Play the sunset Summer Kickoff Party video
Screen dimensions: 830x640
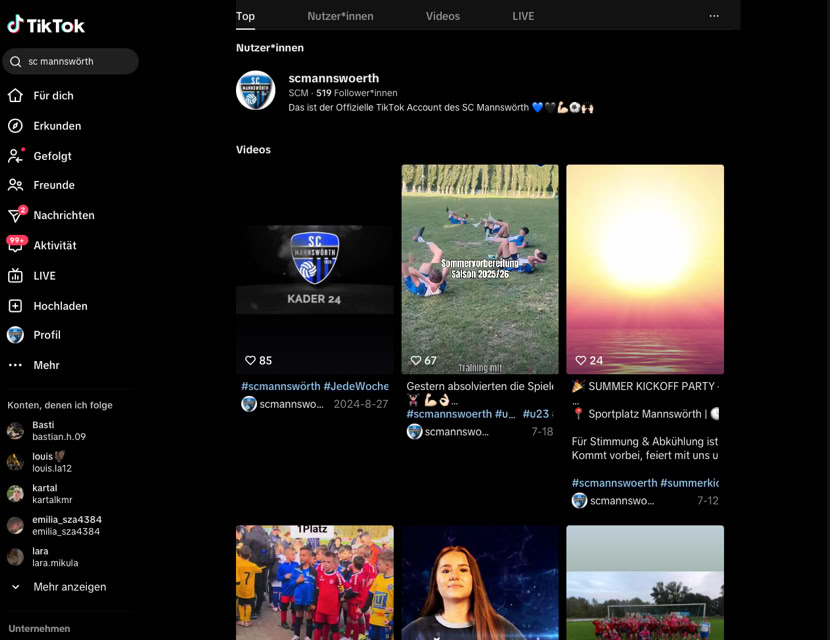click(x=645, y=269)
